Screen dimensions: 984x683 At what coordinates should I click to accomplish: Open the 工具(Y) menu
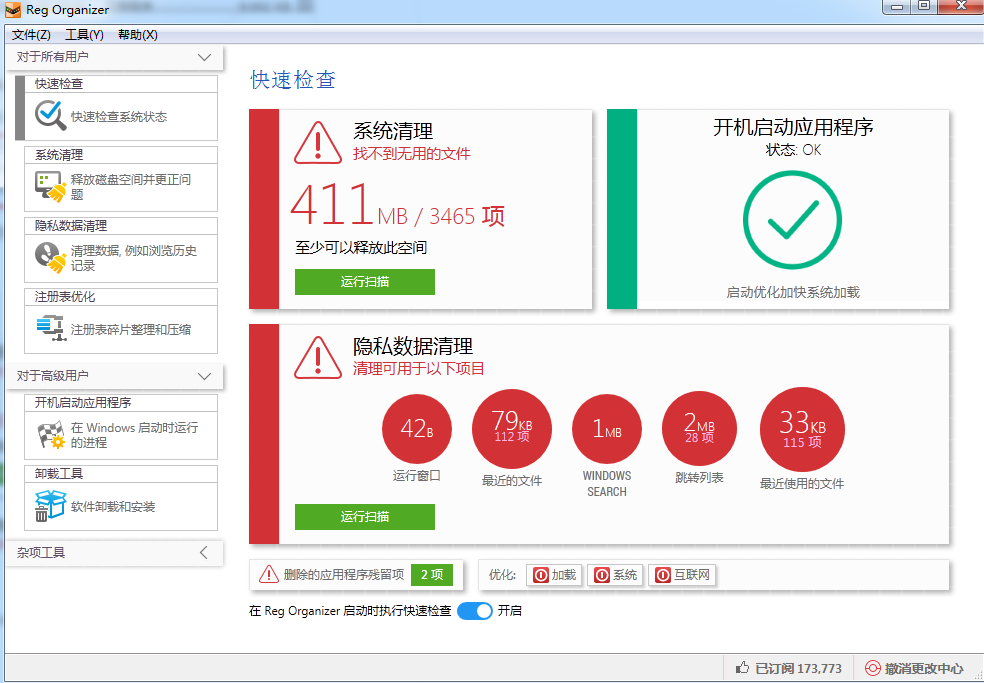(x=84, y=35)
